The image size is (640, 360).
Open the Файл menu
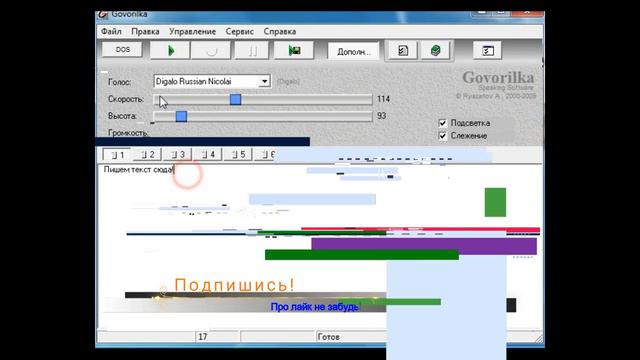coord(111,31)
